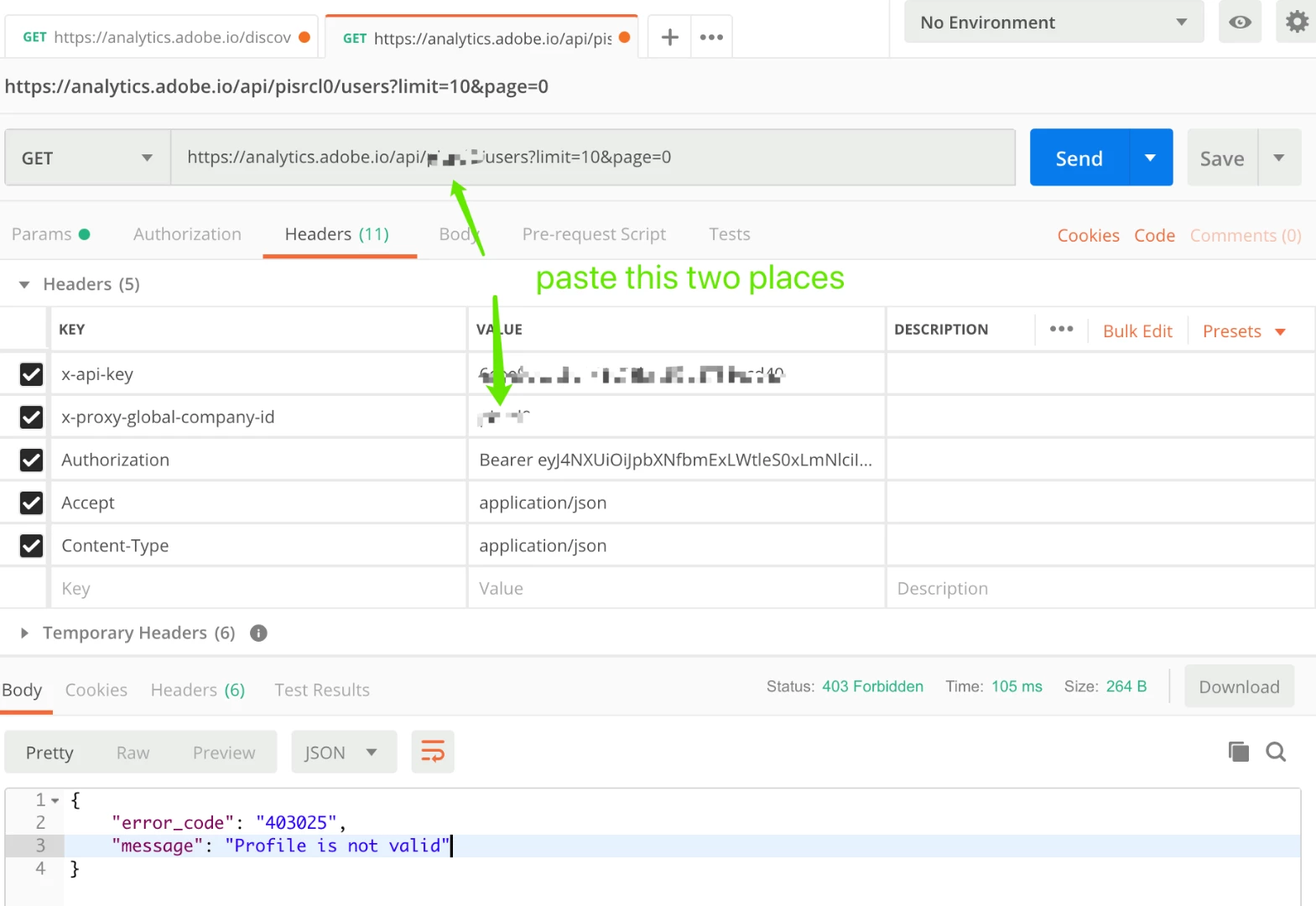Uncheck the Content-Type header row

click(x=31, y=545)
